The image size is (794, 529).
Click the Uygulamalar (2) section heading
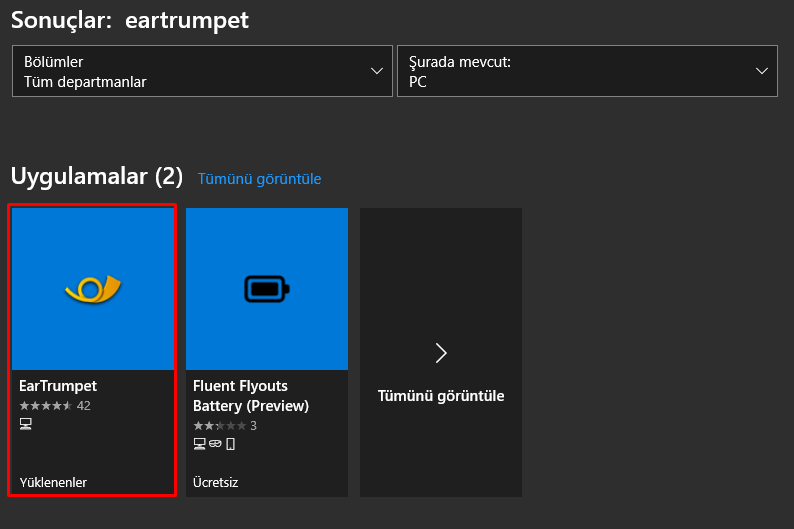[x=97, y=177]
